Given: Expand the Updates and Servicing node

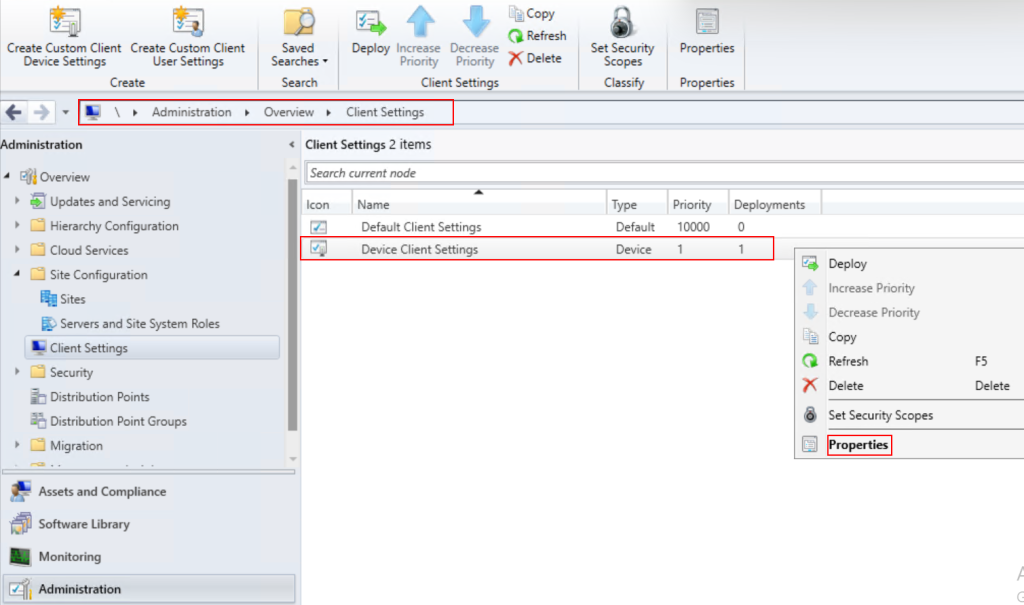Looking at the screenshot, I should click(x=18, y=202).
